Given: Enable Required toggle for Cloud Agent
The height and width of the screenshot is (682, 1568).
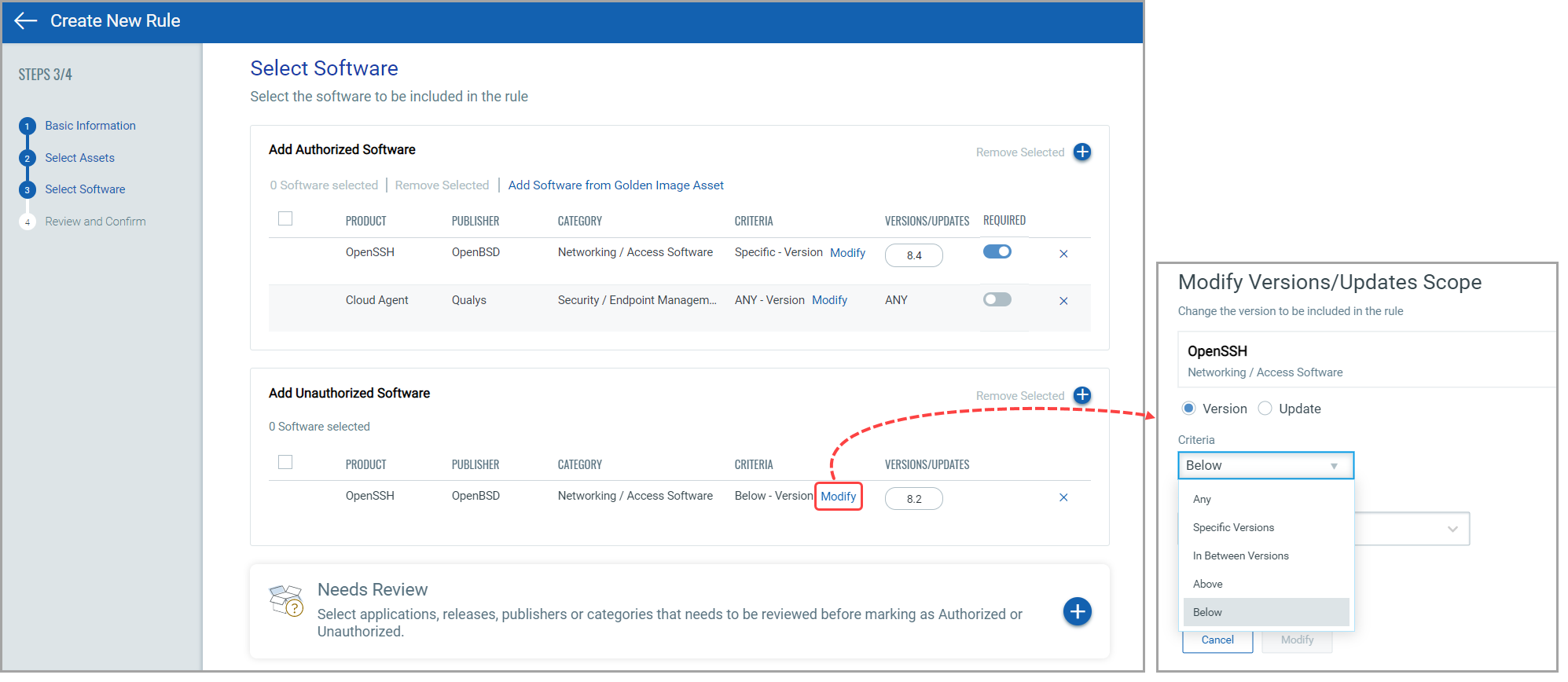Looking at the screenshot, I should 997,299.
